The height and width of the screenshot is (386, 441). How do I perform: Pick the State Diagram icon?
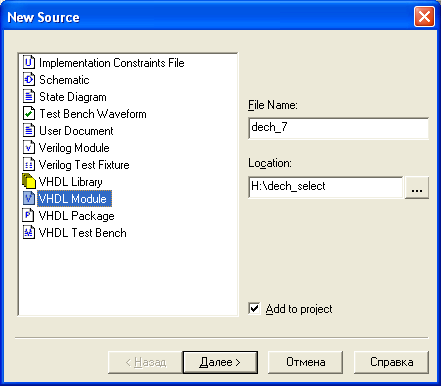[x=29, y=97]
